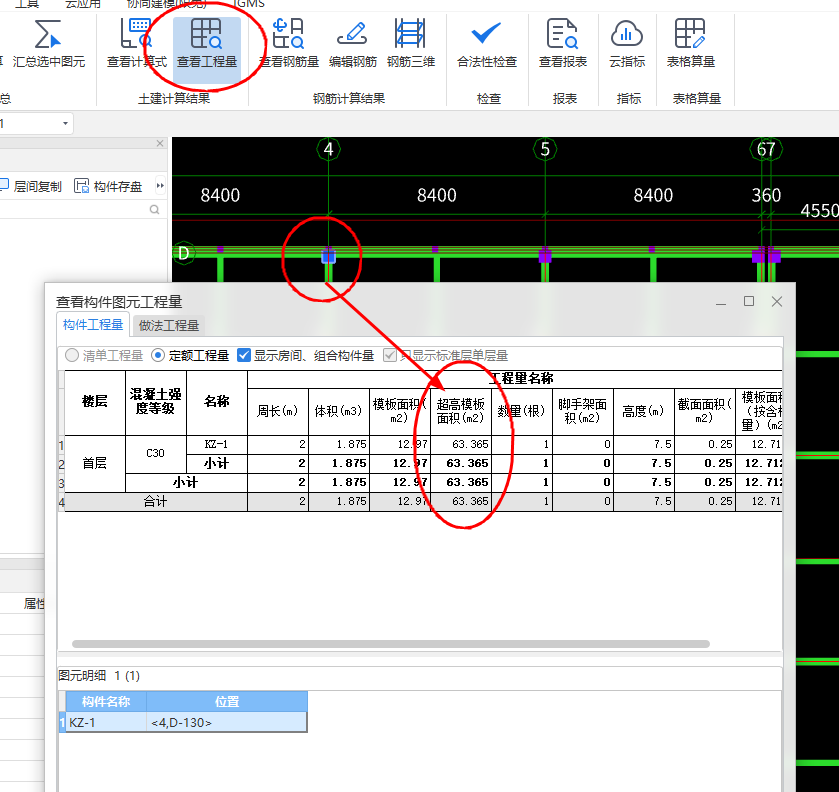Open 查看报表 report icon
Screen dimensions: 839x792
562,34
